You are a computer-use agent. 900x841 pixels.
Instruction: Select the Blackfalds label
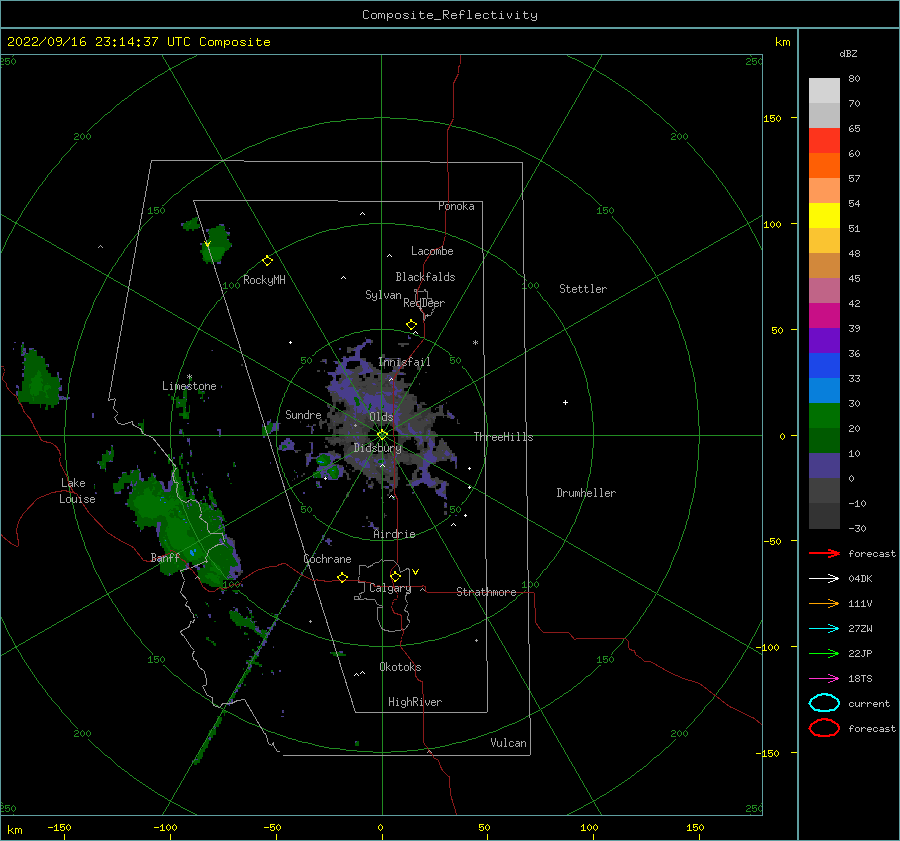(x=425, y=277)
